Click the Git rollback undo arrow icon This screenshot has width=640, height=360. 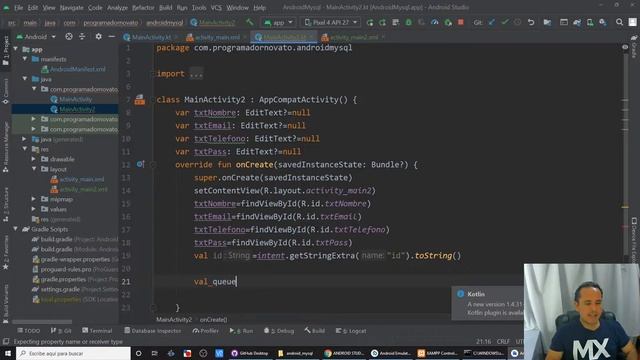click(x=531, y=22)
